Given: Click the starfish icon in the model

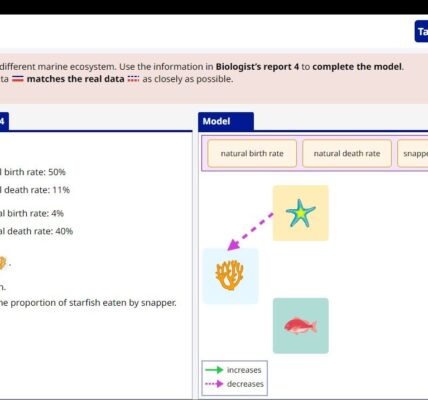Looking at the screenshot, I should pos(300,213).
